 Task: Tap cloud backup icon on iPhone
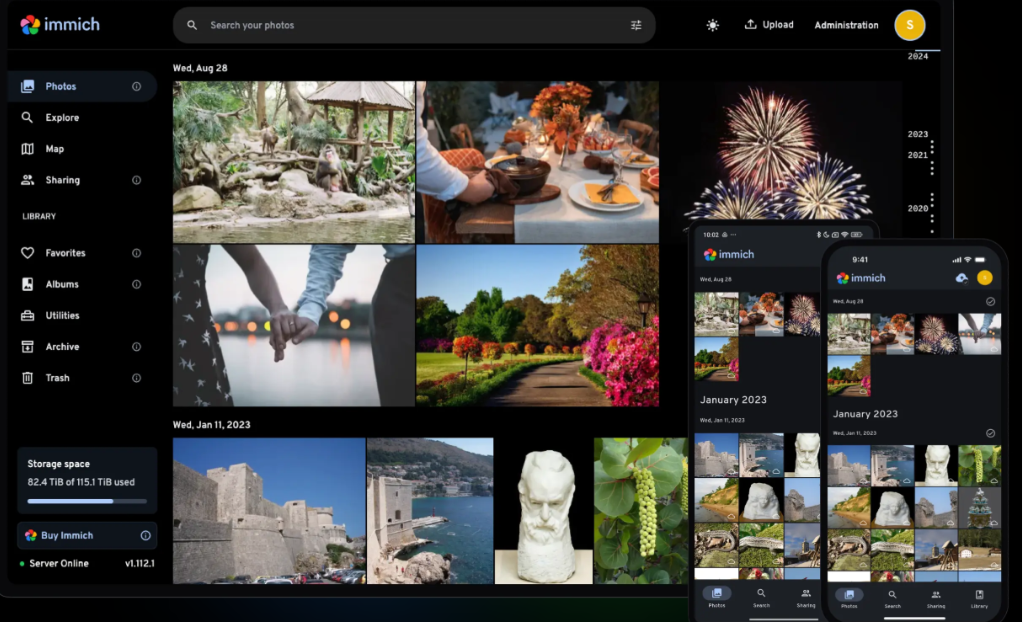962,278
